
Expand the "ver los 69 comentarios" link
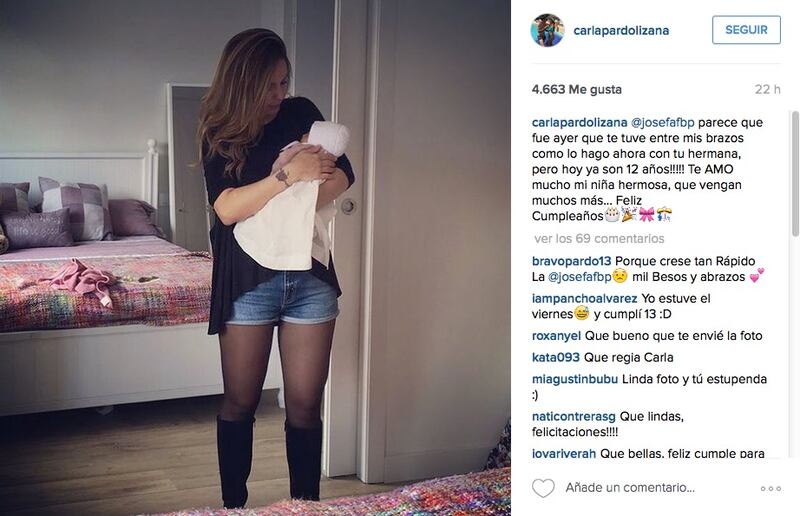[599, 238]
